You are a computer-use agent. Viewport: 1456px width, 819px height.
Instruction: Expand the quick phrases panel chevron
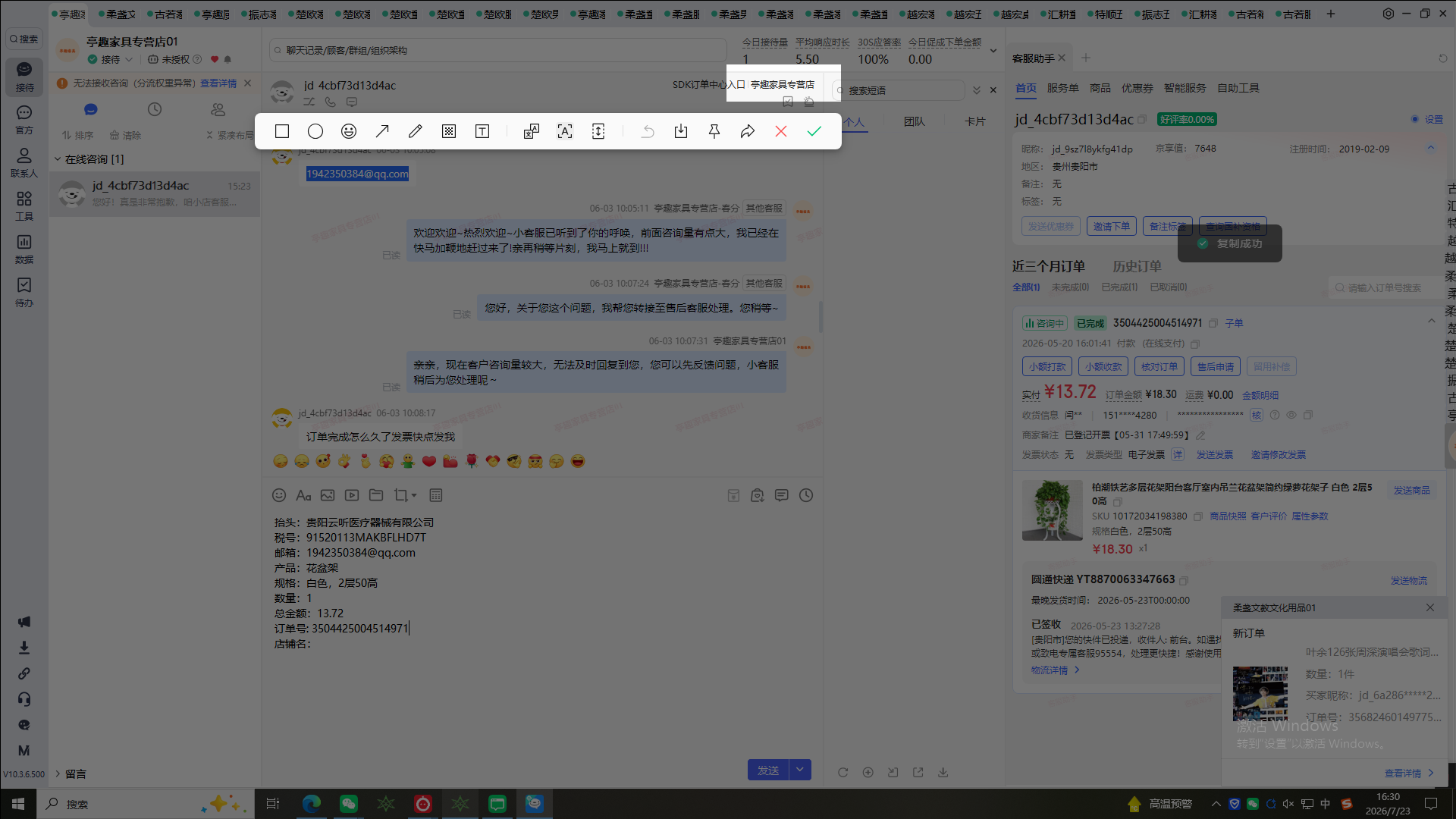pyautogui.click(x=977, y=90)
